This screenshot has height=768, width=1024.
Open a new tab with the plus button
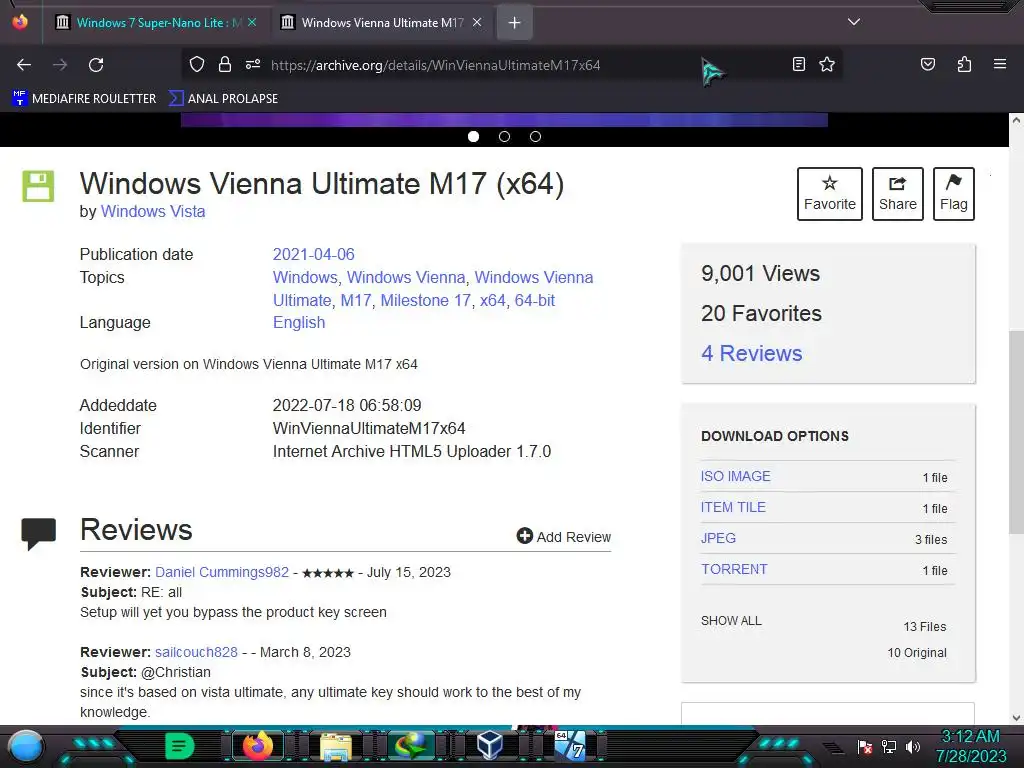click(515, 23)
